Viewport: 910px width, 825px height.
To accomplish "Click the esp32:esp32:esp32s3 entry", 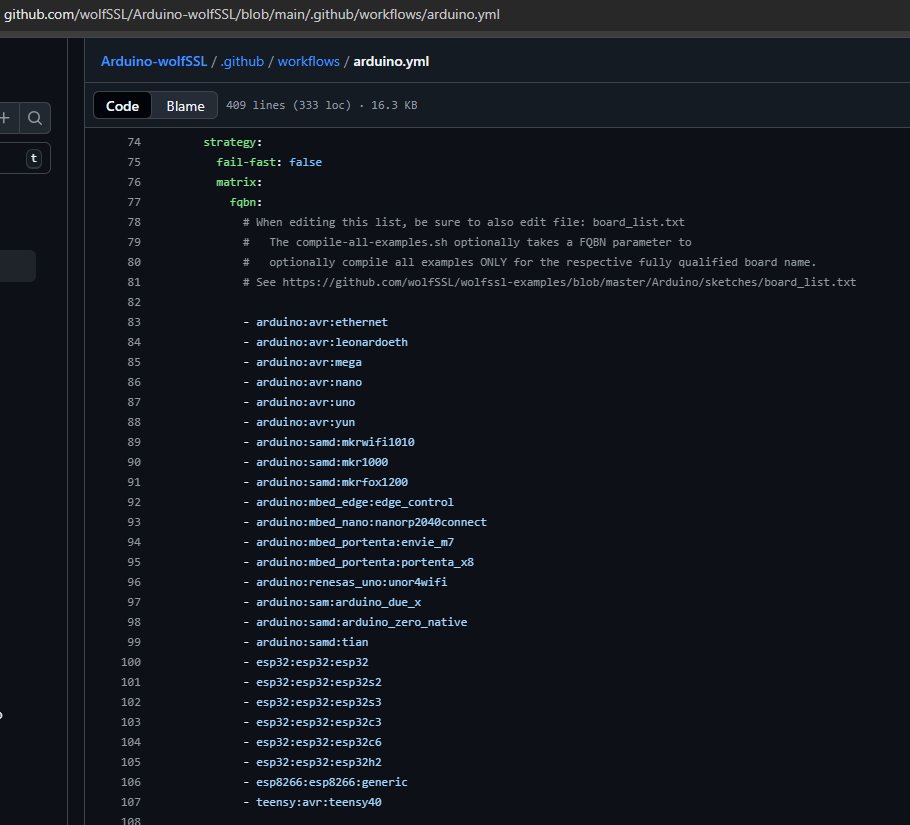I will click(x=319, y=702).
